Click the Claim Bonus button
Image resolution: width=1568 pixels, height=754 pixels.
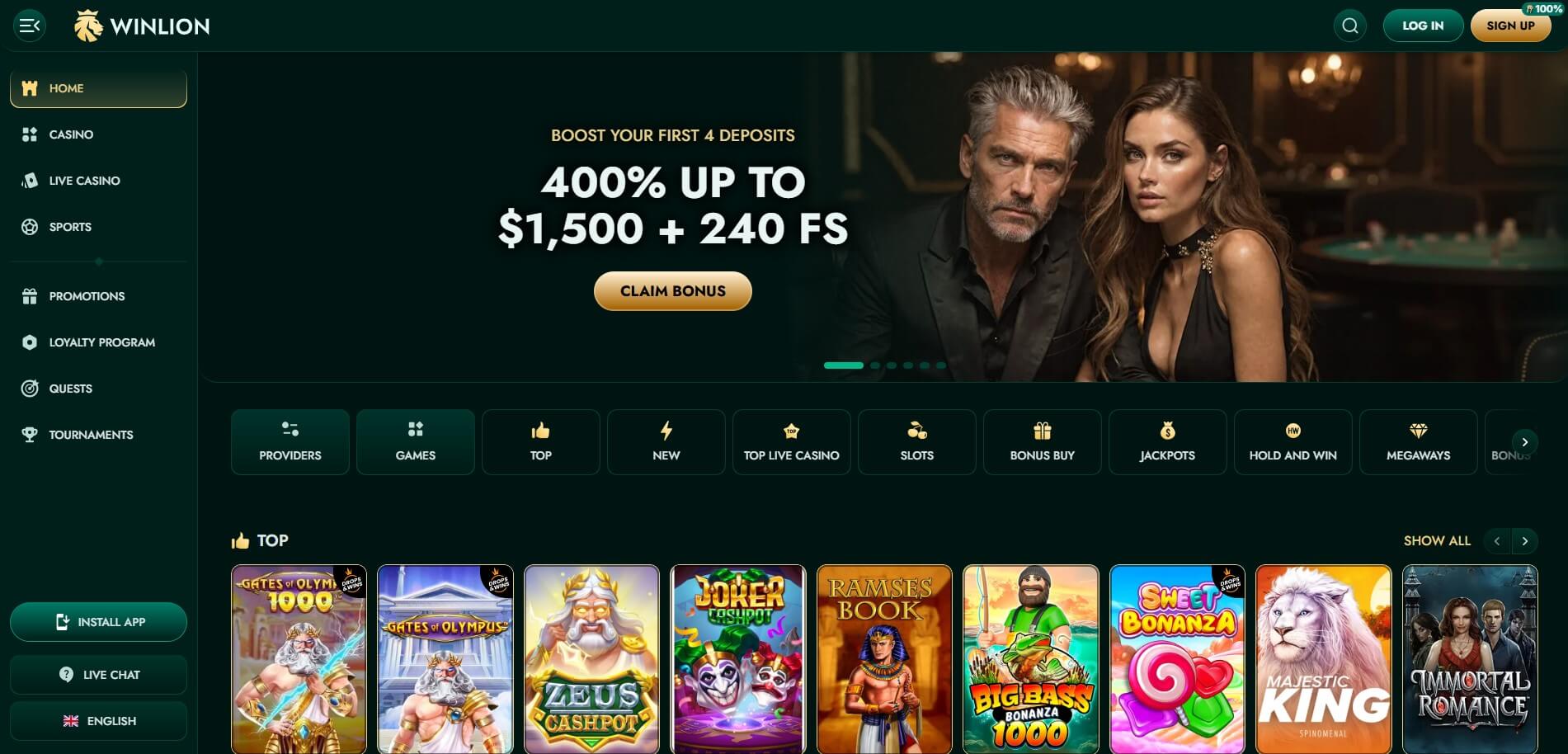click(673, 291)
